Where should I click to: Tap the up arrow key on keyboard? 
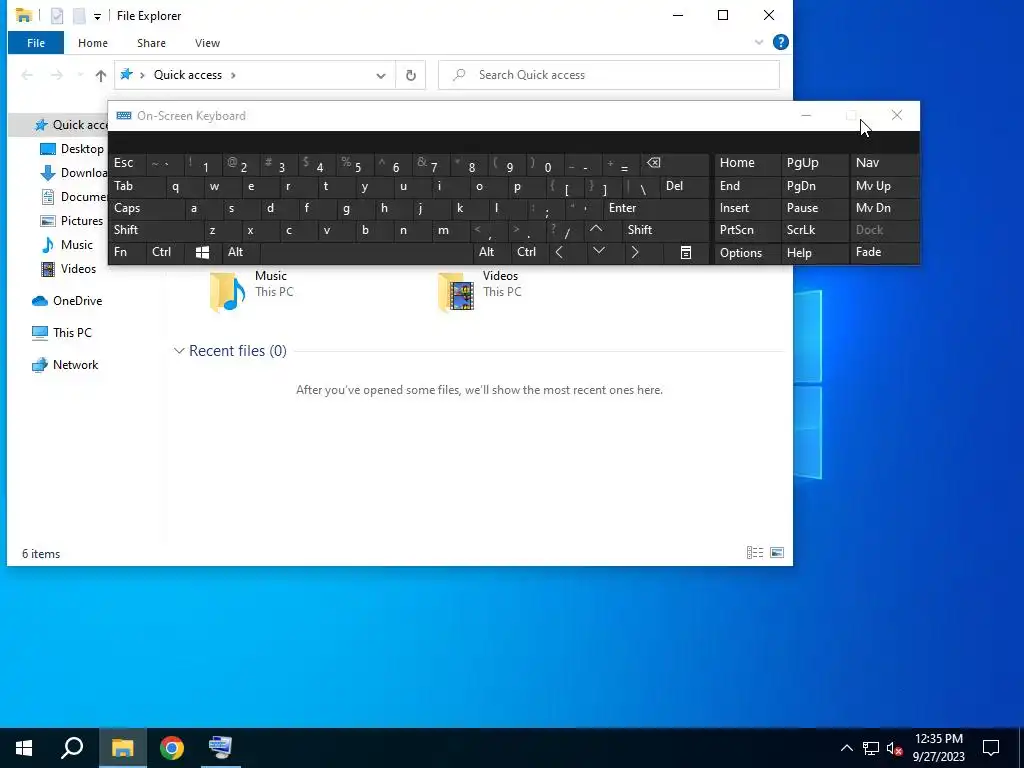pyautogui.click(x=596, y=230)
